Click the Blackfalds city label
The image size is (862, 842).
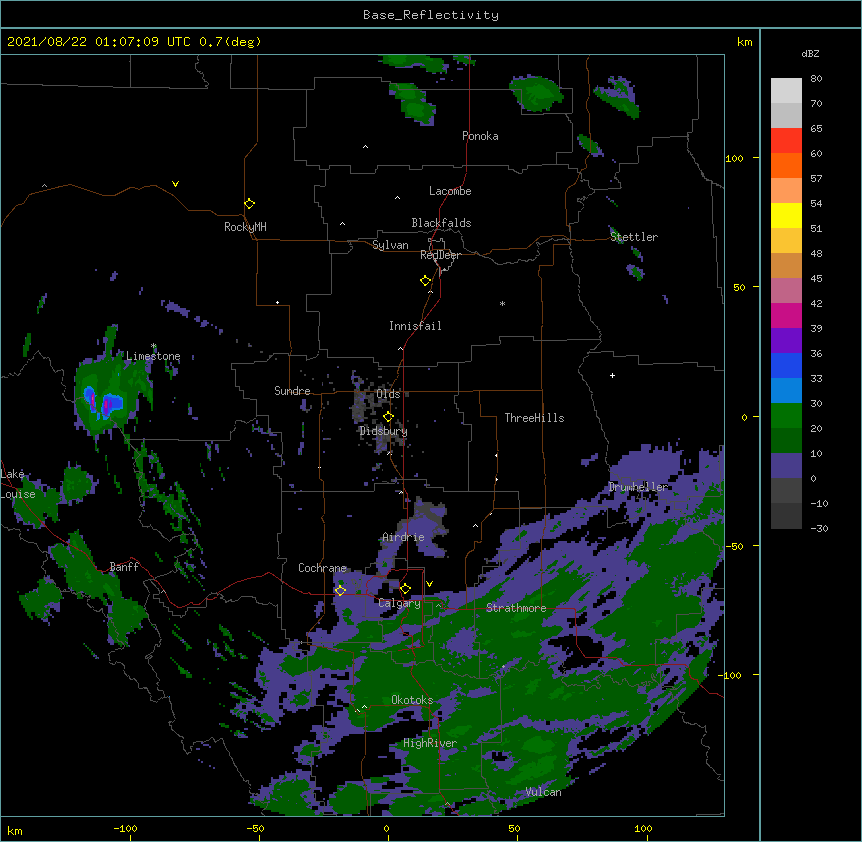pos(441,223)
